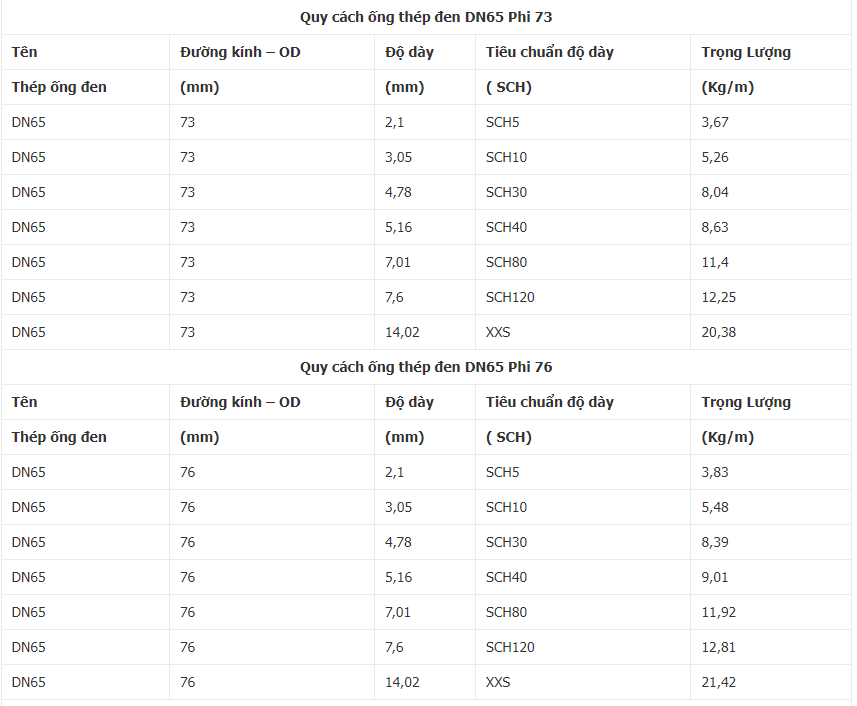Click the SCH120 cell in the Phi 76 table
Image resolution: width=857 pixels, height=706 pixels.
click(x=510, y=647)
